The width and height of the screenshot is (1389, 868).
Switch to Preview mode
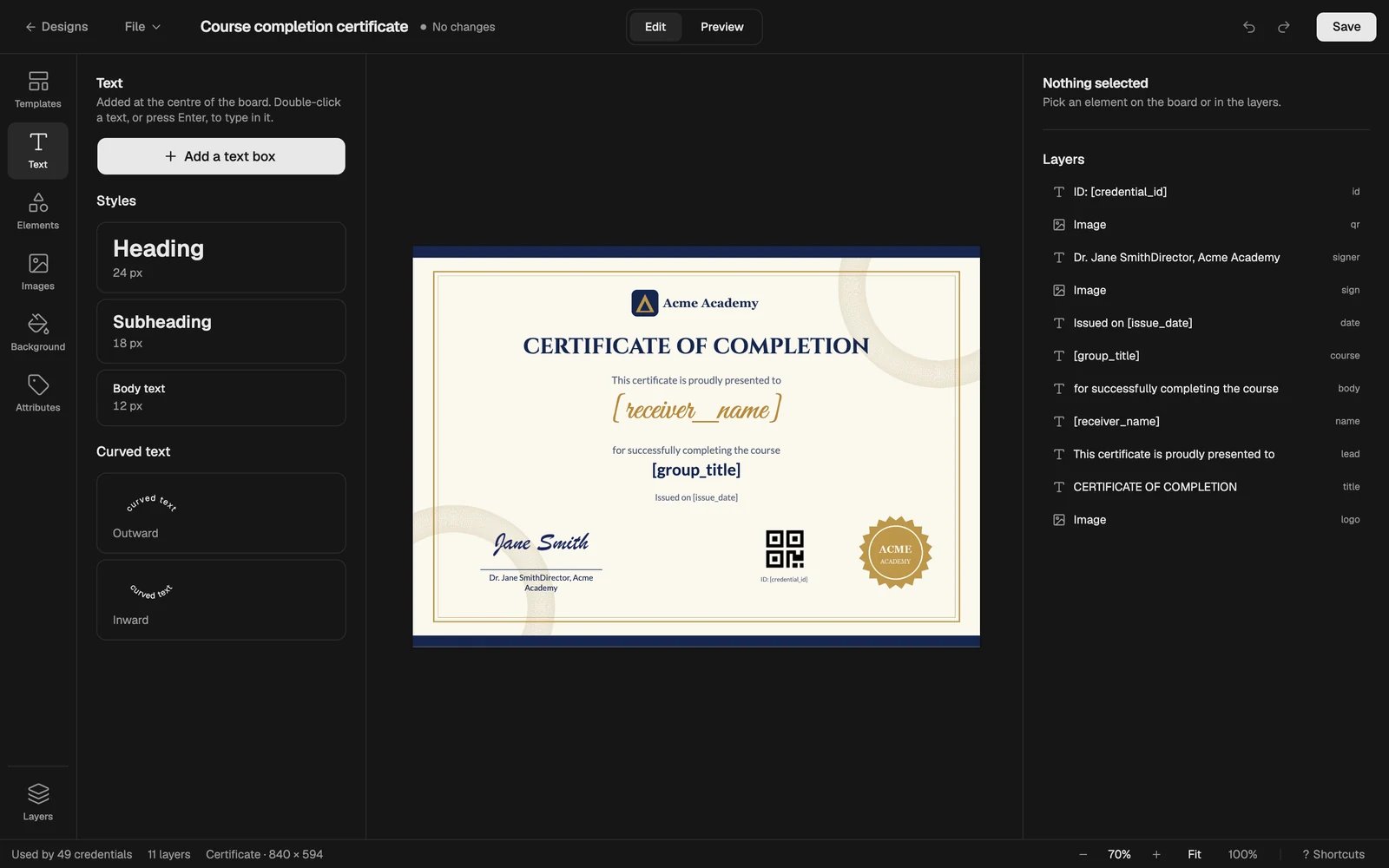(x=722, y=27)
